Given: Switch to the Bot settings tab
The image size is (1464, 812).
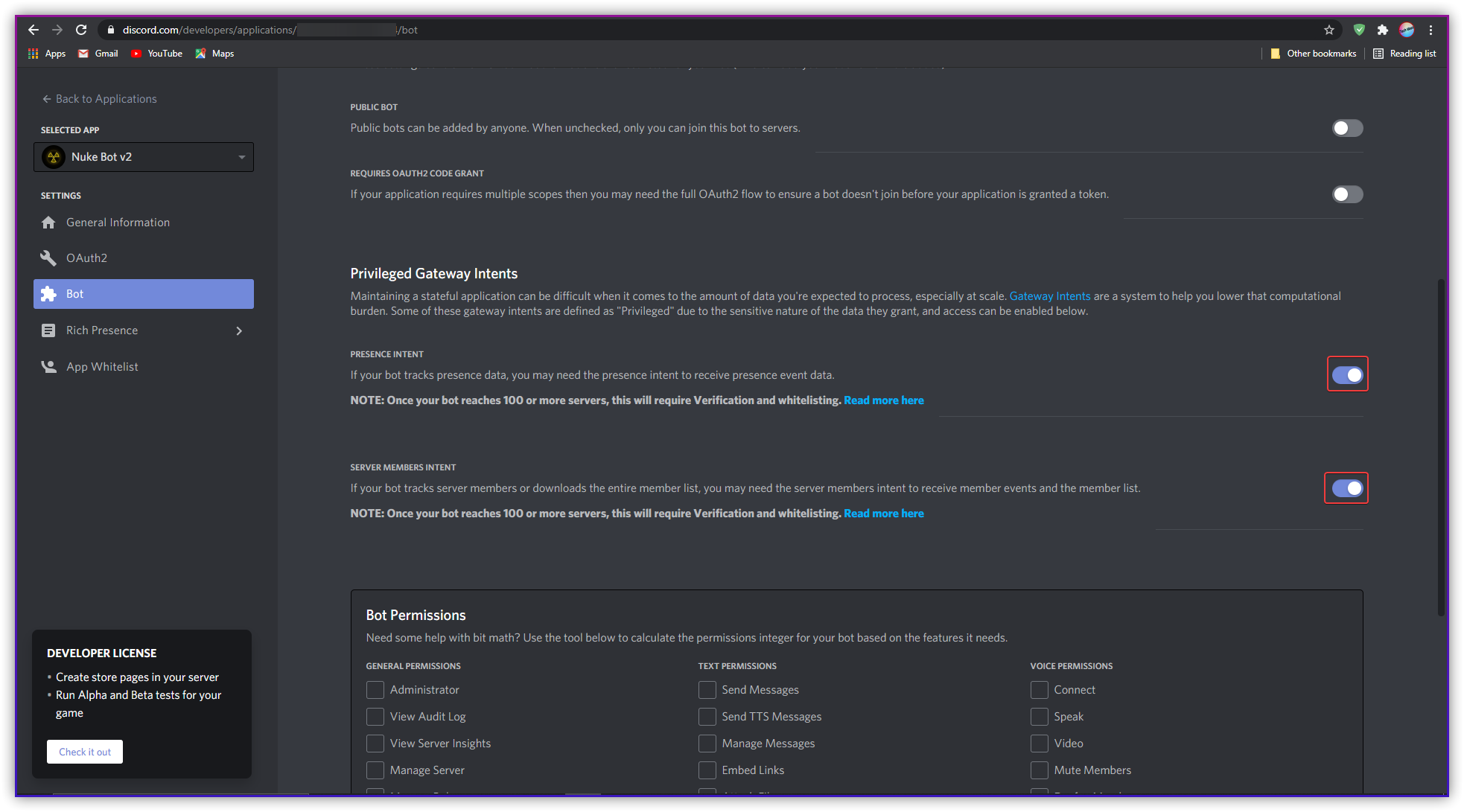Looking at the screenshot, I should [143, 293].
